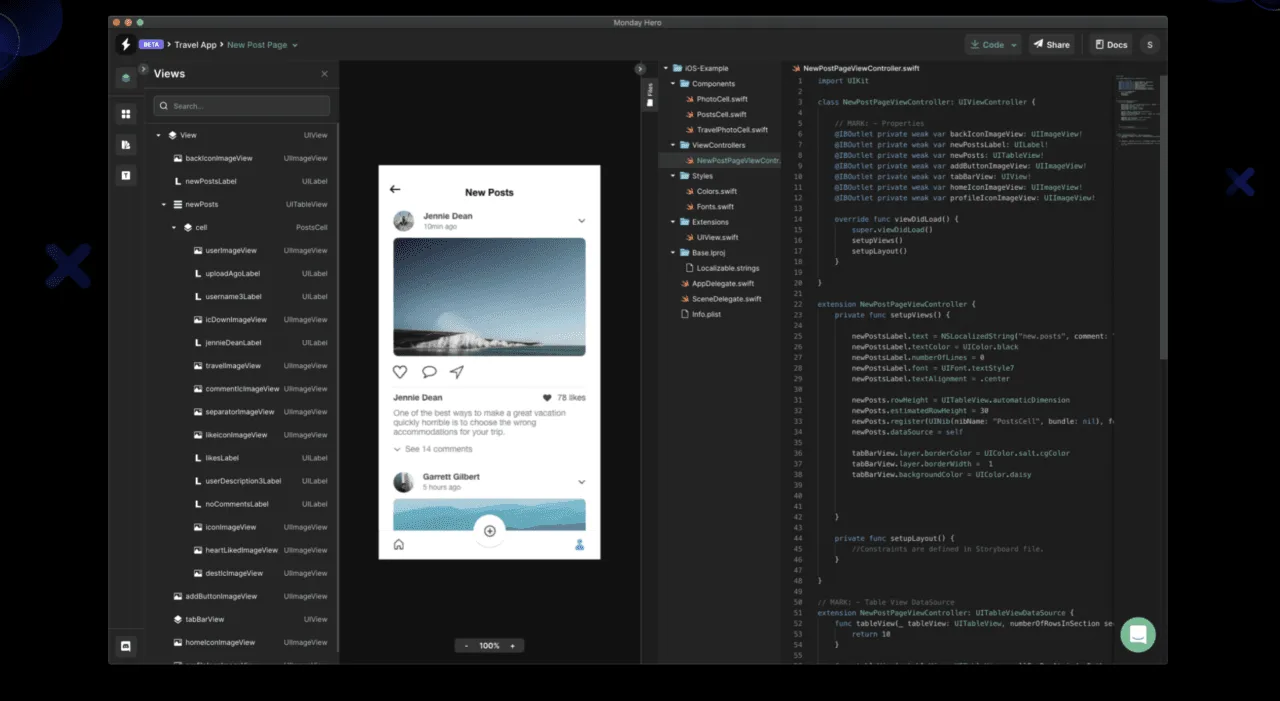Select AppDelegate.swift file
Viewport: 1280px width, 701px height.
coord(723,283)
